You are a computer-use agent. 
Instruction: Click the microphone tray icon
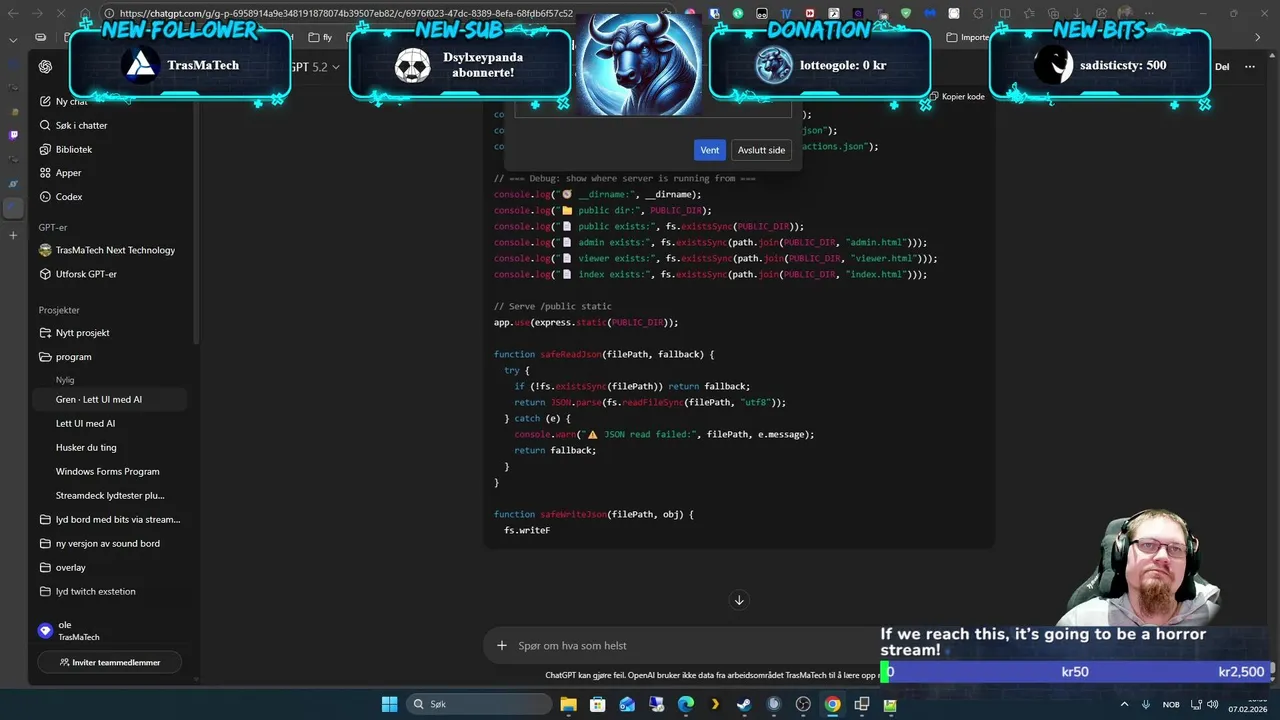1145,704
